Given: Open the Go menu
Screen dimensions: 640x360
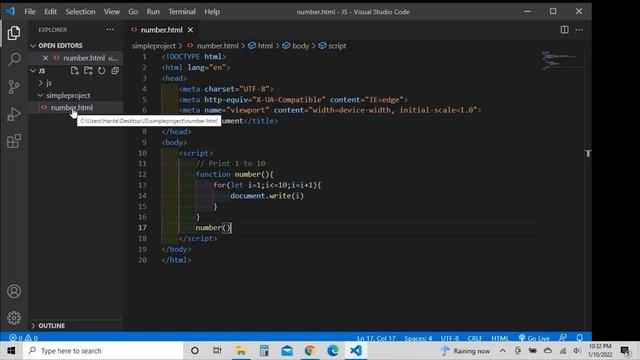Looking at the screenshot, I should point(133,12).
